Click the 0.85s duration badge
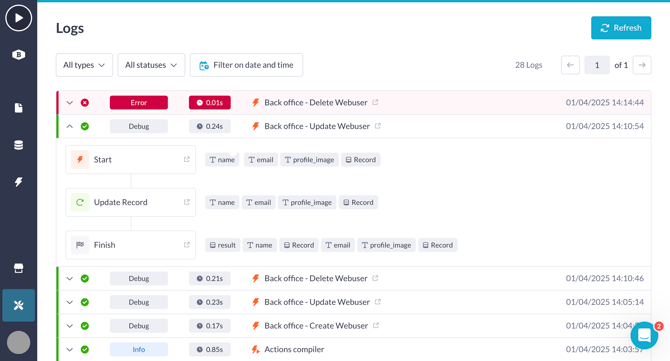 click(210, 349)
